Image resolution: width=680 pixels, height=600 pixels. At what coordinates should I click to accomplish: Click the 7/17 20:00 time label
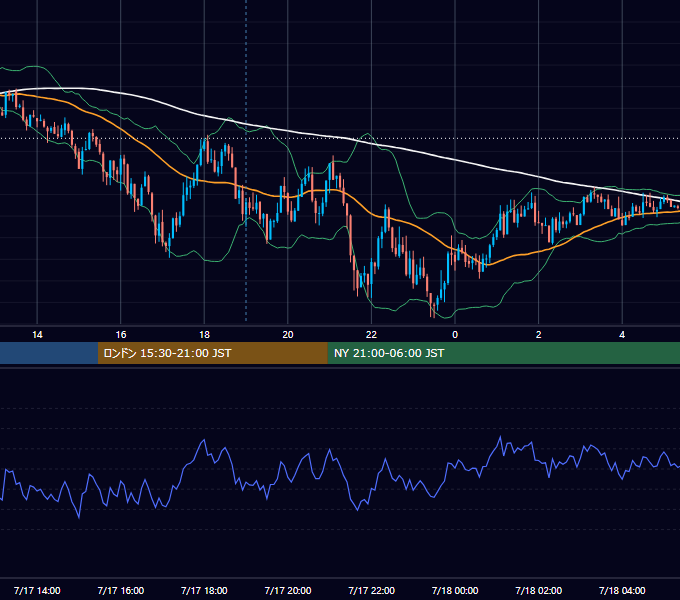288,590
